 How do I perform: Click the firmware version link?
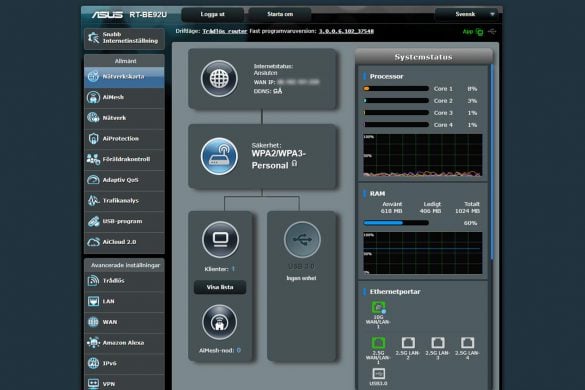click(346, 31)
